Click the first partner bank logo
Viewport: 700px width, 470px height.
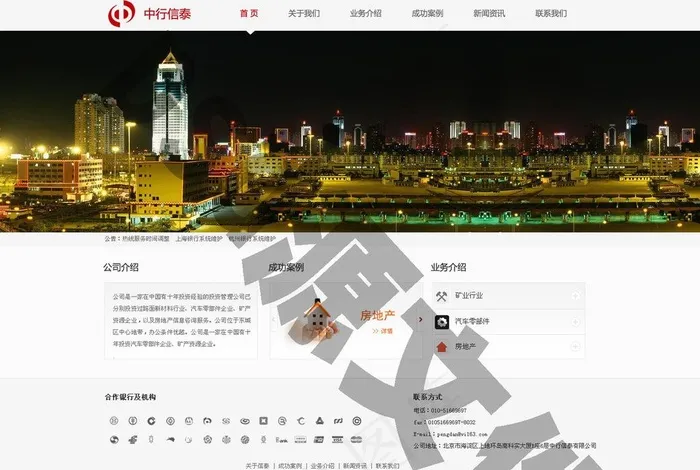[114, 421]
